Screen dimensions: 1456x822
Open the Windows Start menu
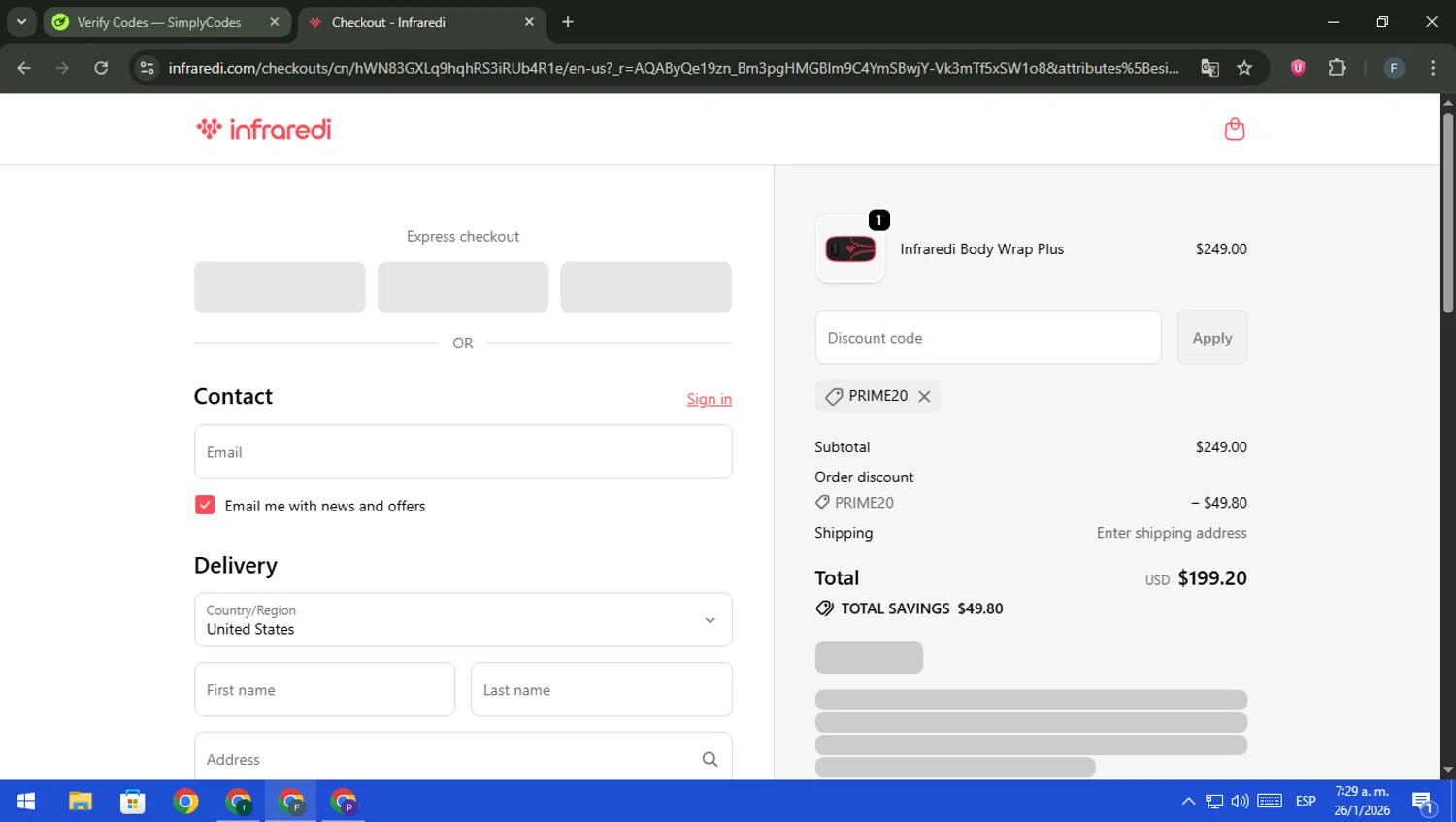tap(26, 802)
